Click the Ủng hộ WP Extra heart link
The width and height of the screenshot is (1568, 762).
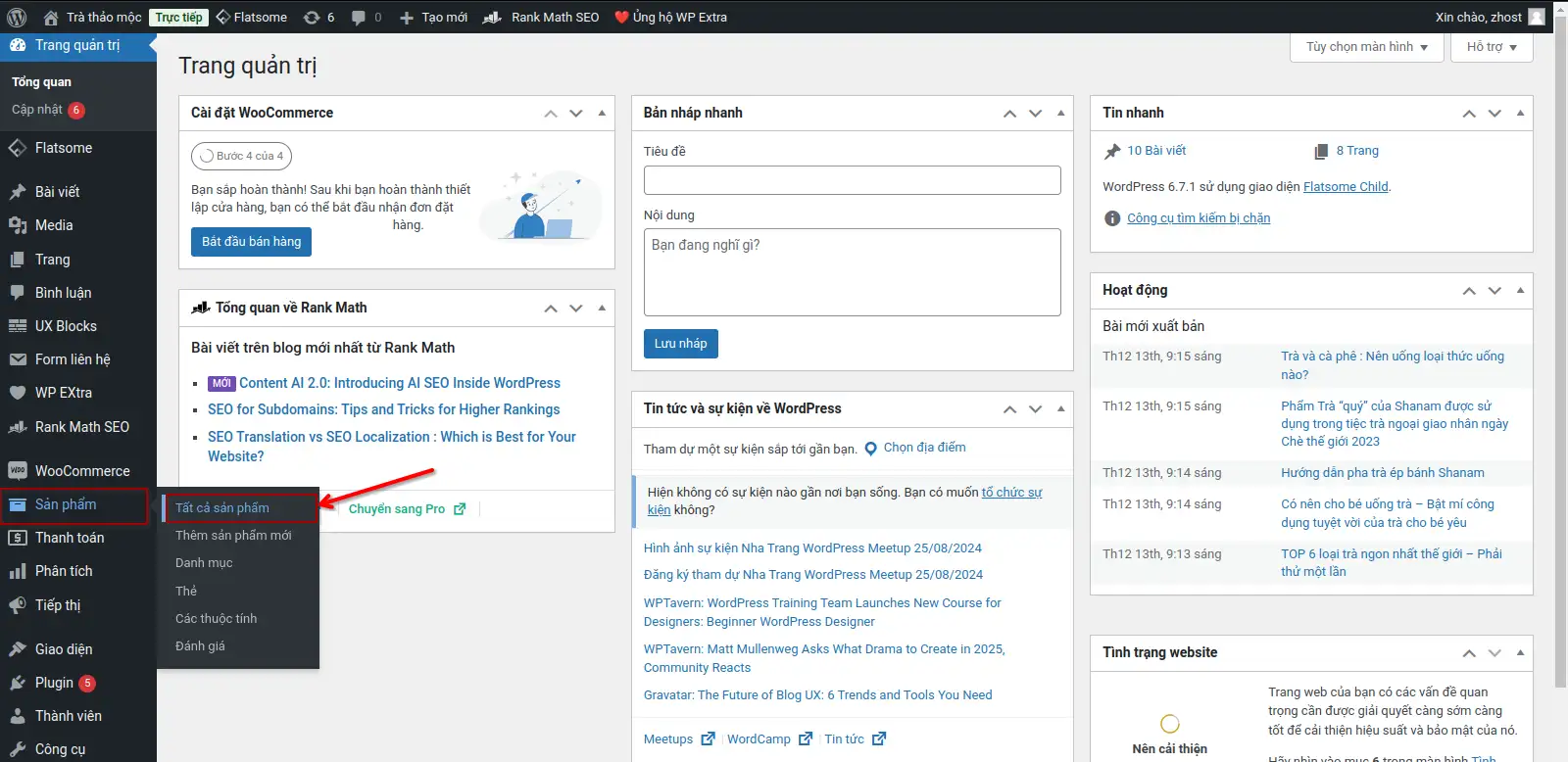[x=671, y=17]
